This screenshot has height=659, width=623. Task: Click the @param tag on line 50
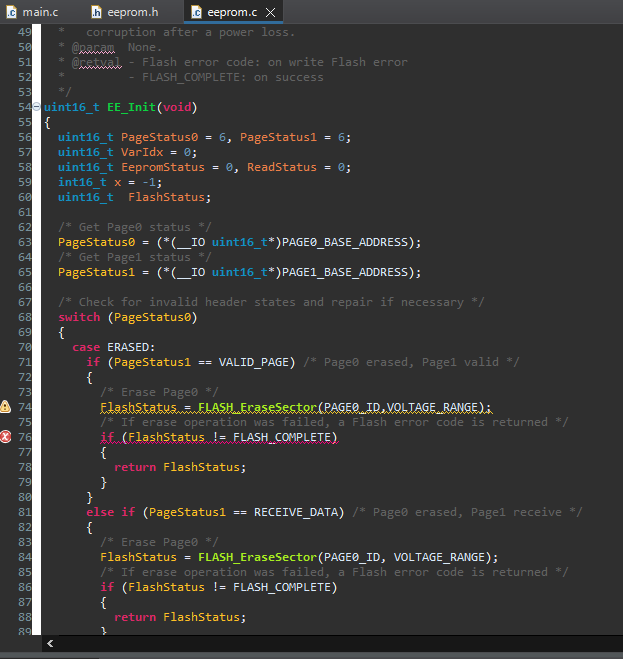click(93, 47)
